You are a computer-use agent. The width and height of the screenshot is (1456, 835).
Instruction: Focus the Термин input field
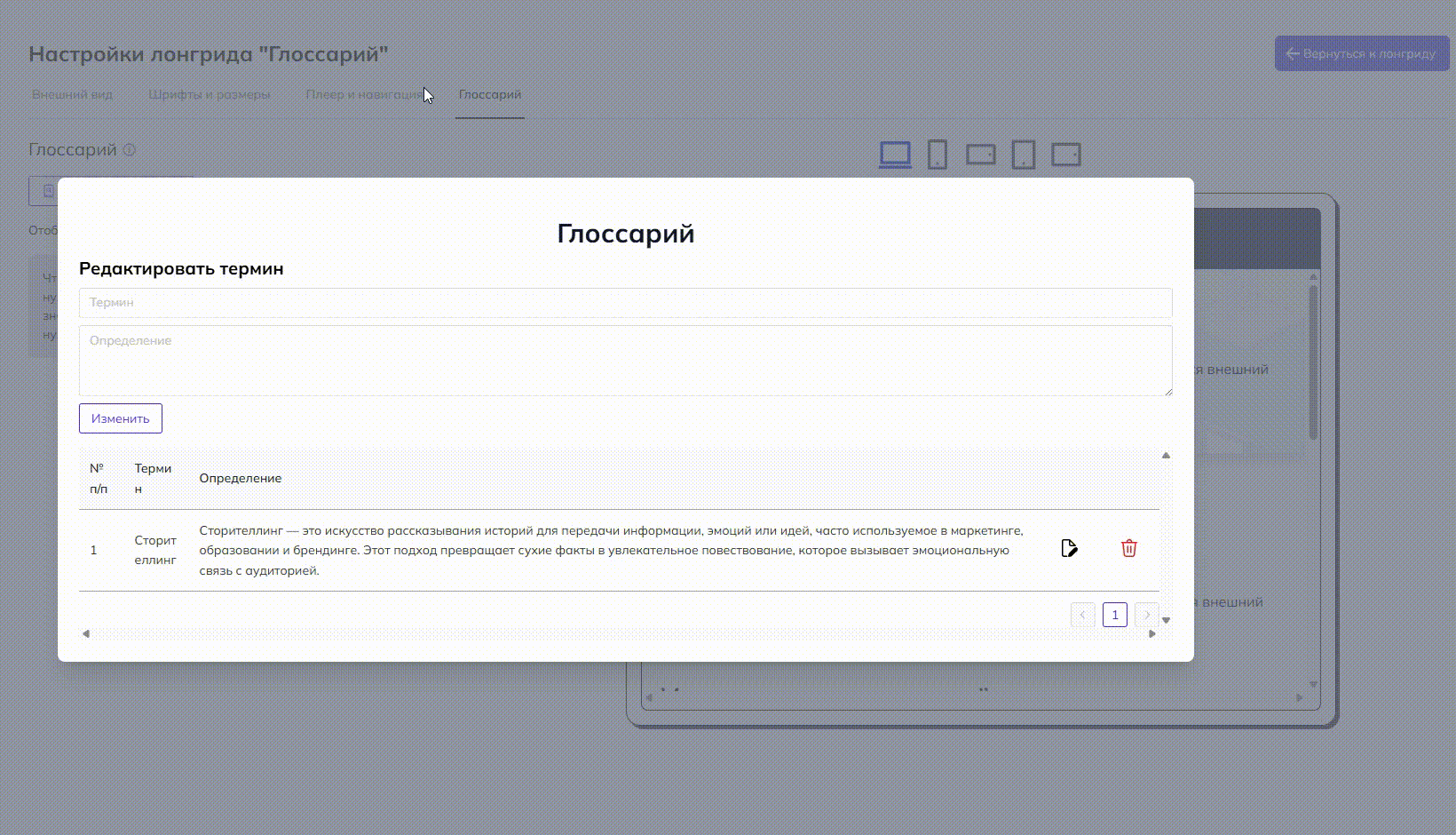pyautogui.click(x=625, y=303)
